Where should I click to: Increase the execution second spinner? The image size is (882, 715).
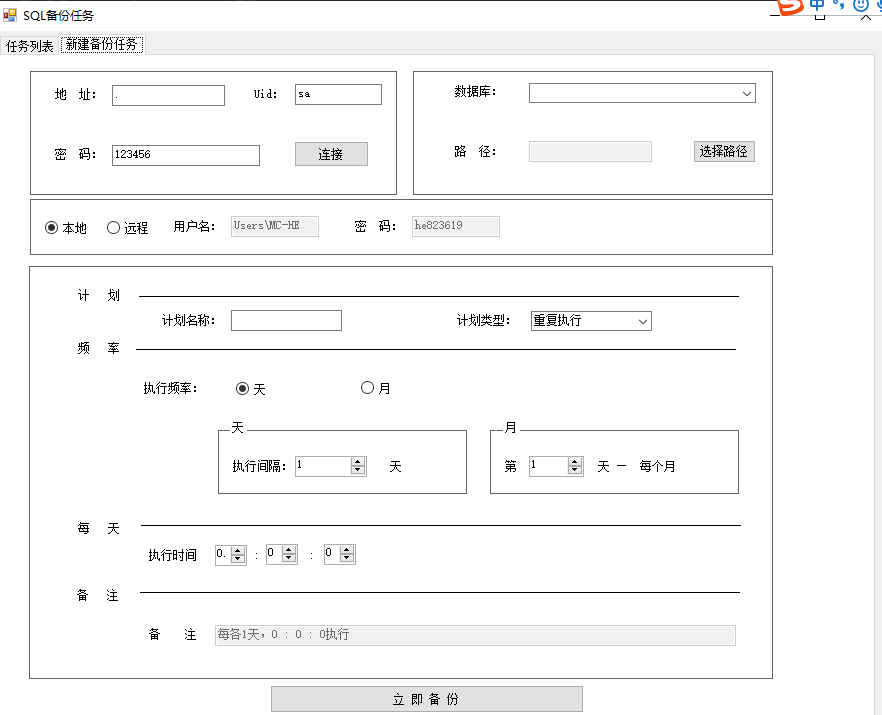(x=347, y=551)
